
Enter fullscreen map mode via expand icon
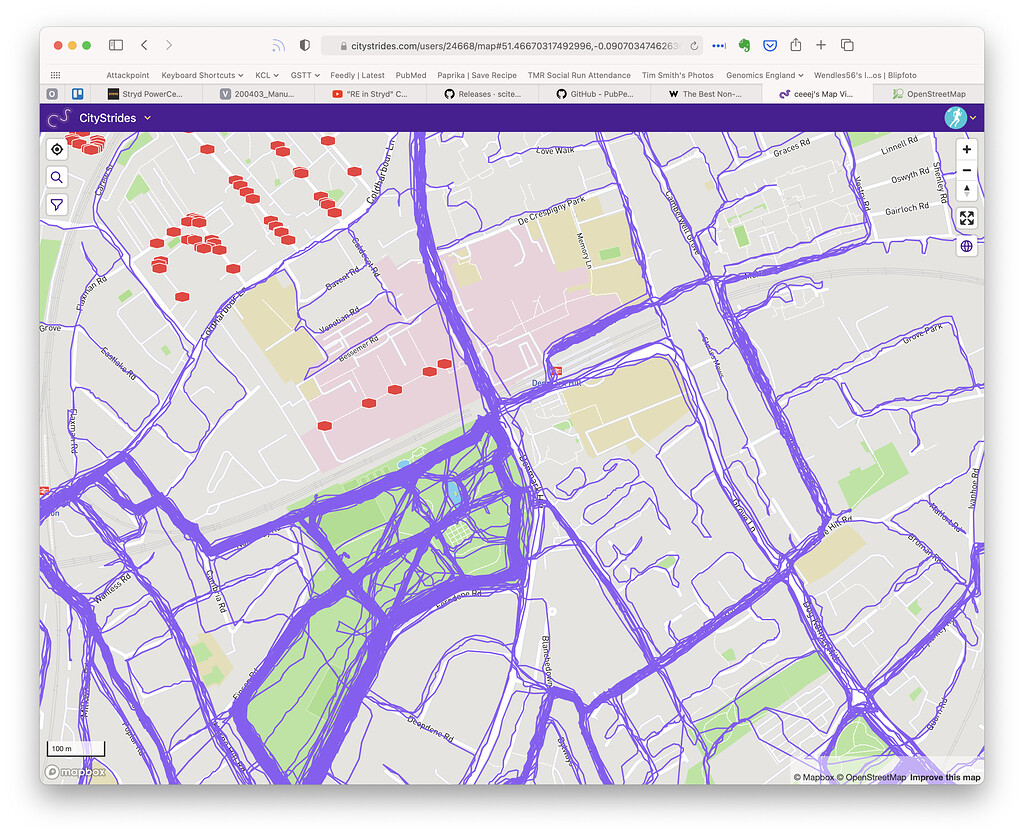point(966,219)
